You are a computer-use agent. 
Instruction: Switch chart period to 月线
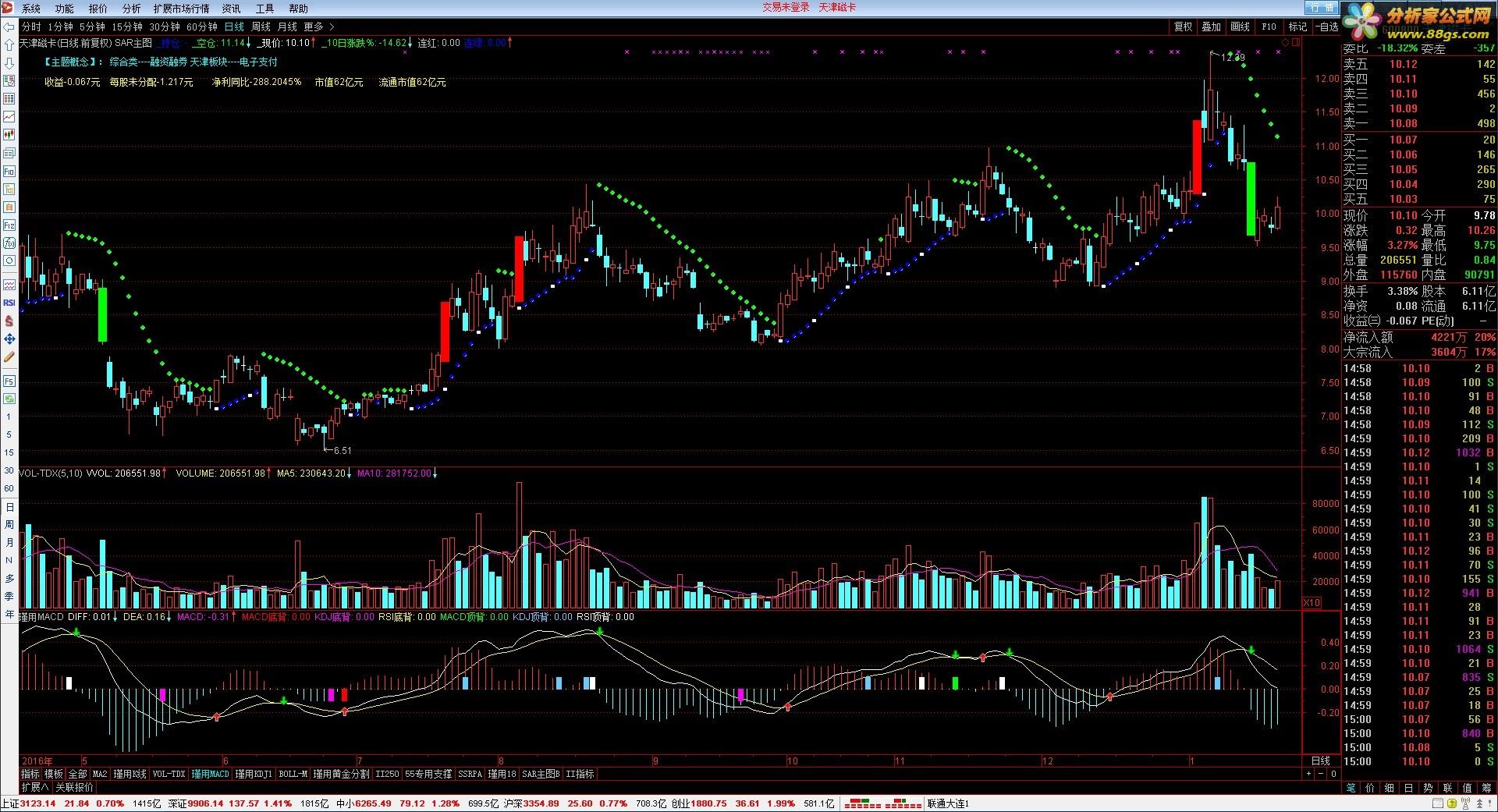[x=287, y=27]
